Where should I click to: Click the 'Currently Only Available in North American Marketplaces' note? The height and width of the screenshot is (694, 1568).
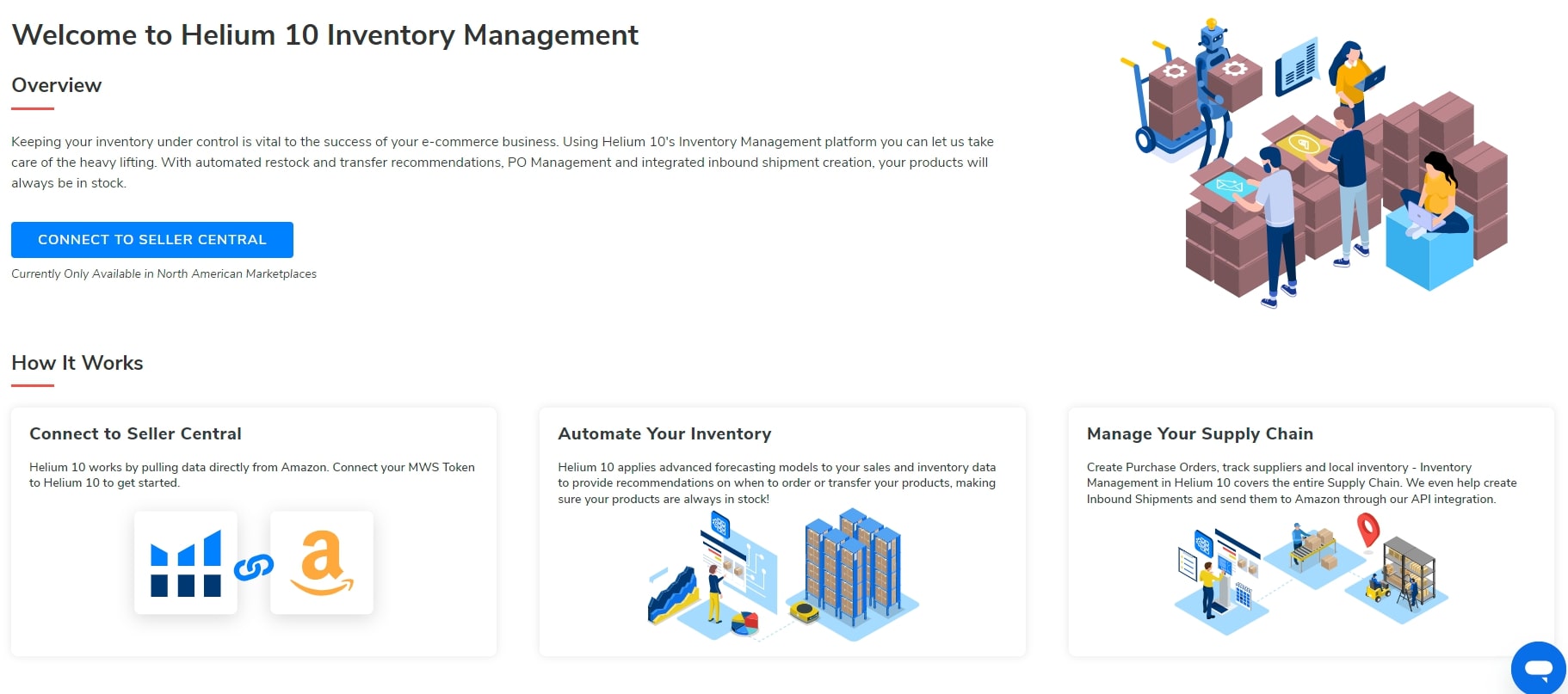164,273
